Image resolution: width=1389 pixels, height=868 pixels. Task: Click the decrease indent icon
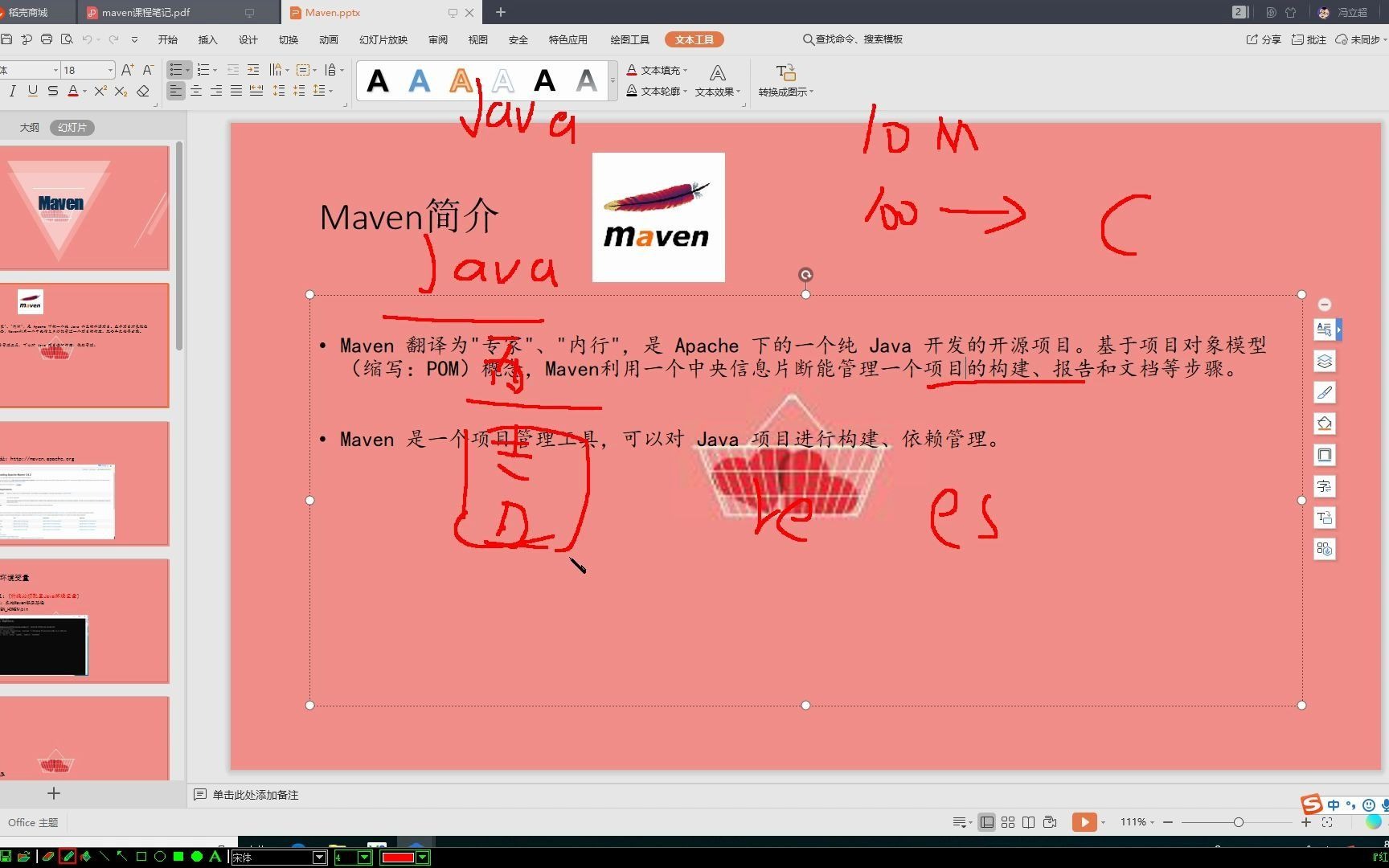[x=233, y=70]
